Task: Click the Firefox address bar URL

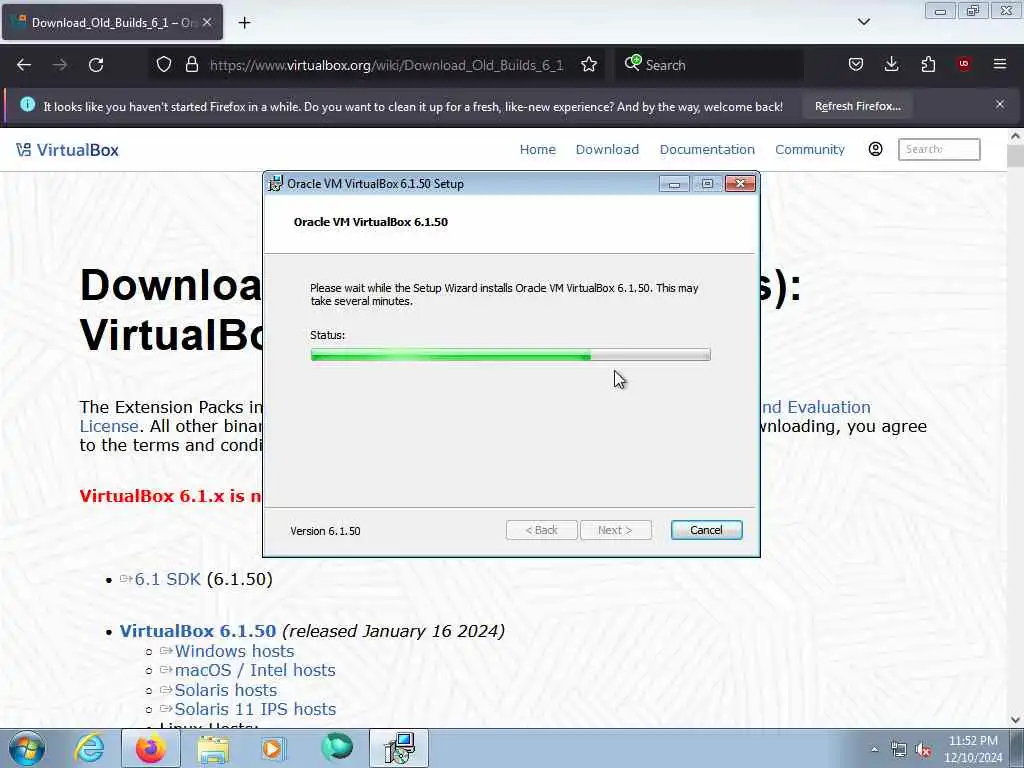Action: 386,65
